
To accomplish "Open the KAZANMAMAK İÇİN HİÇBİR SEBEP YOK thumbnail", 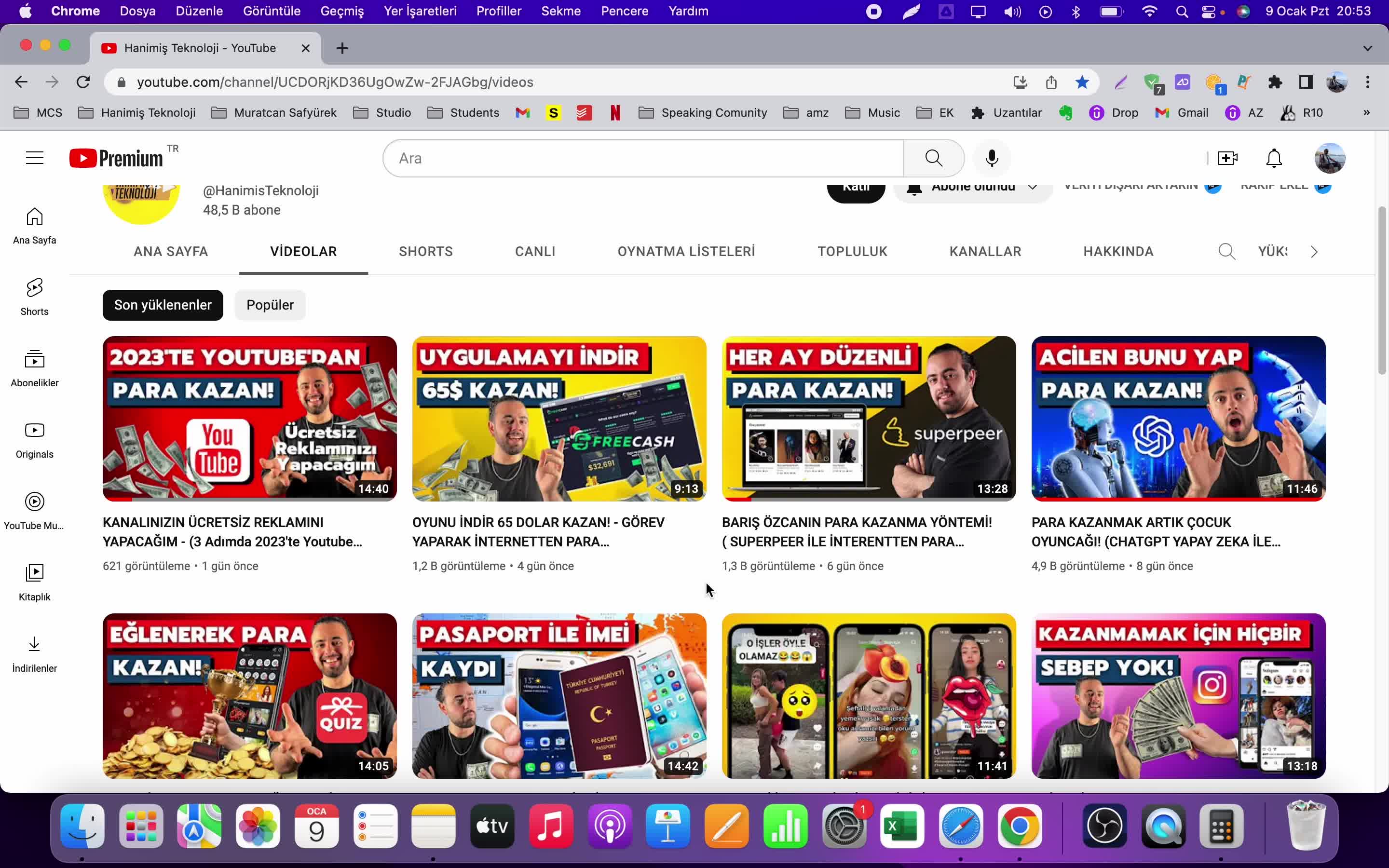I will [1178, 696].
